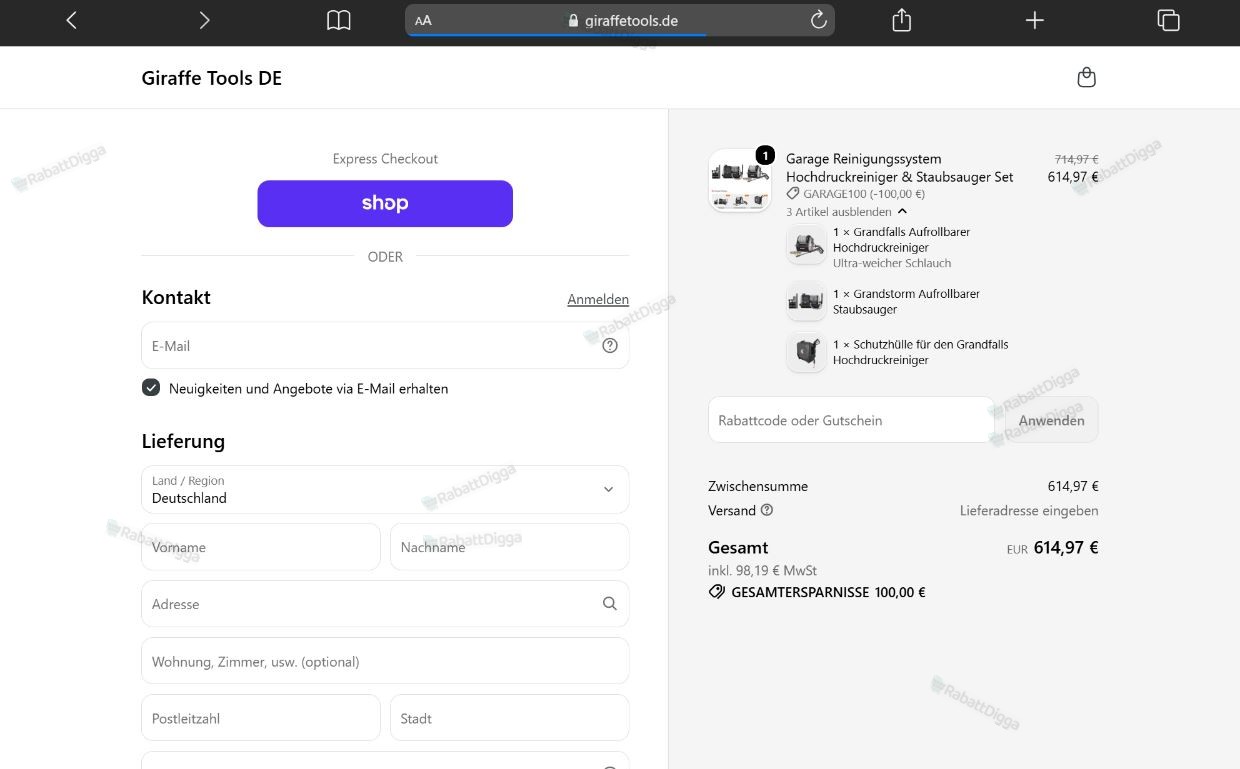Click the Anwenden discount button

(1052, 420)
